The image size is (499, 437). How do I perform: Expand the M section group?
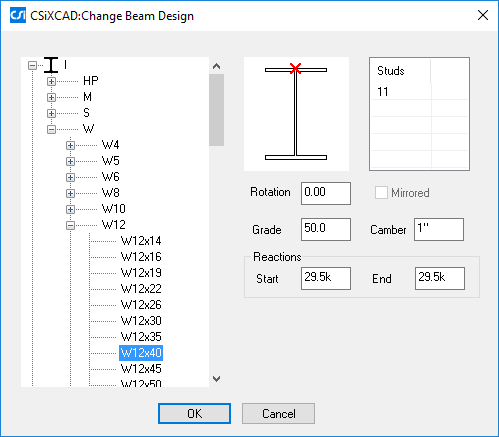[51, 97]
